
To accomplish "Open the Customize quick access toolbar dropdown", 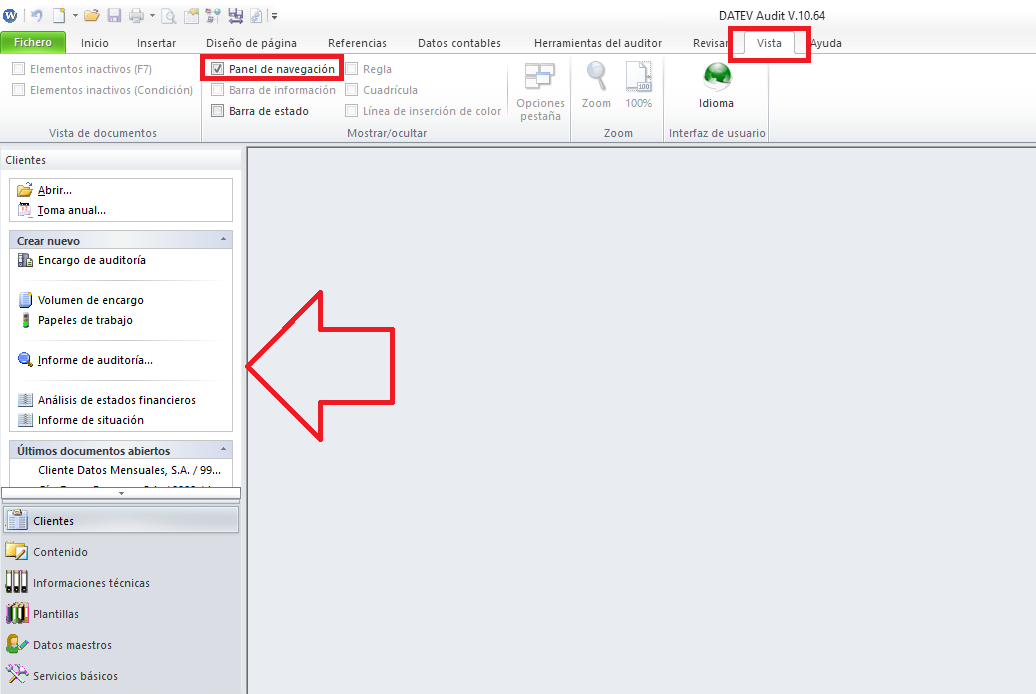I will click(274, 16).
